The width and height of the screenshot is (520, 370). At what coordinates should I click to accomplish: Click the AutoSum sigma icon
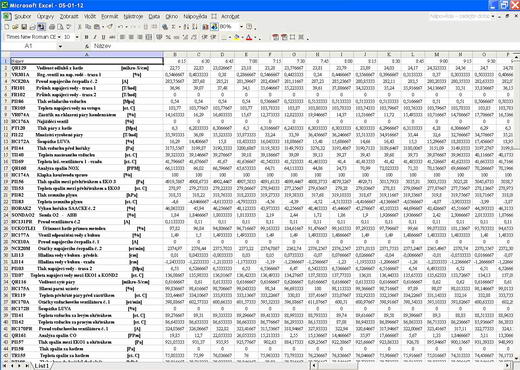point(174,27)
